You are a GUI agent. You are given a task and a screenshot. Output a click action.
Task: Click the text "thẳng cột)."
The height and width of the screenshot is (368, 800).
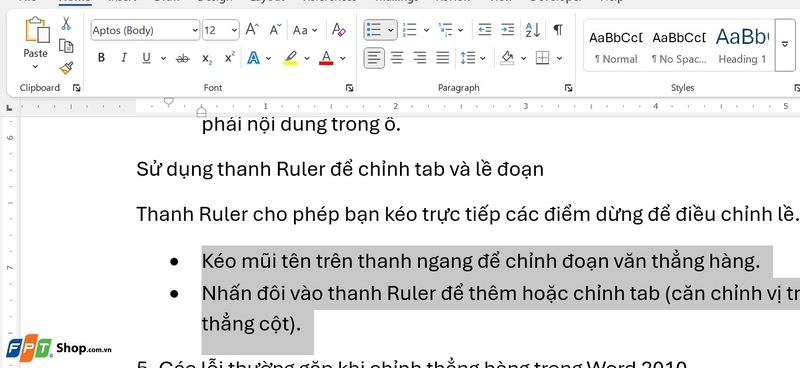point(252,325)
